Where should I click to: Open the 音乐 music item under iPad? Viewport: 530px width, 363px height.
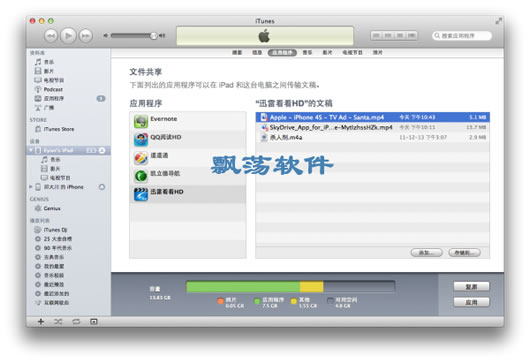(x=51, y=160)
